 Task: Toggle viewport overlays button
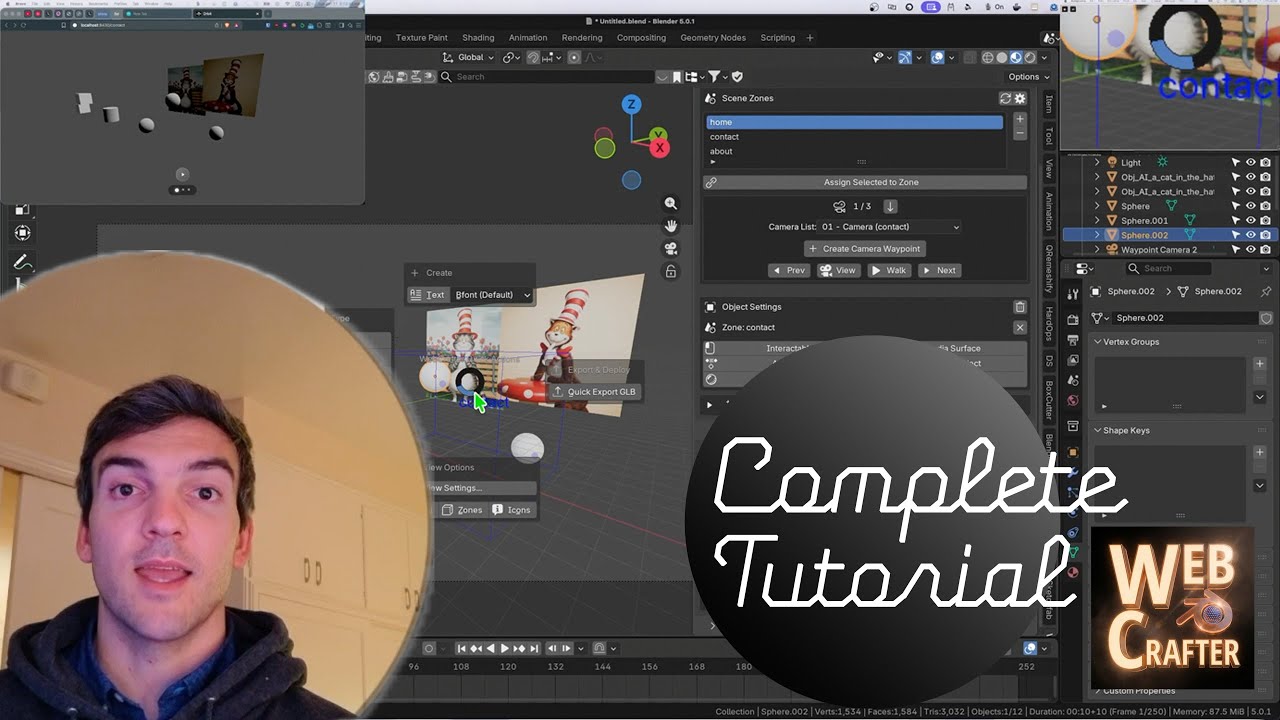[x=937, y=57]
